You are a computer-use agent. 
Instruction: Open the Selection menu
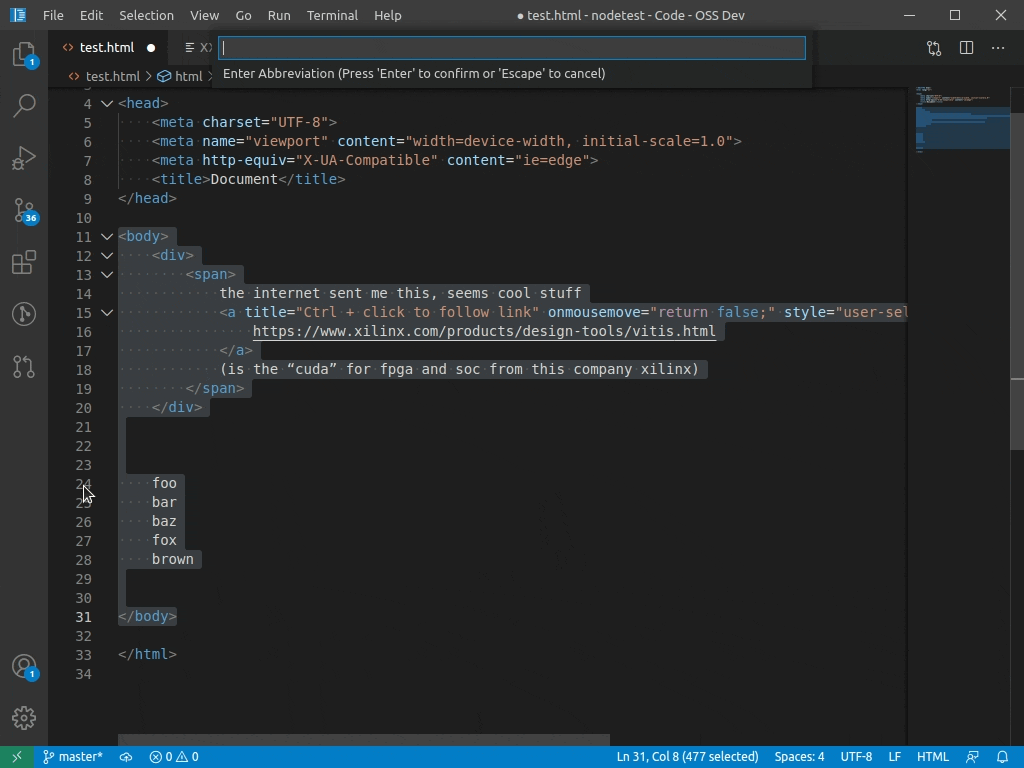tap(146, 15)
